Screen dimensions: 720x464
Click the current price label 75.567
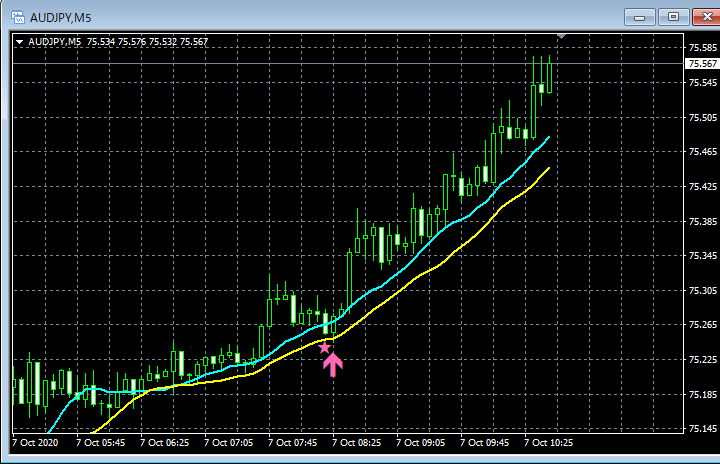pos(702,63)
